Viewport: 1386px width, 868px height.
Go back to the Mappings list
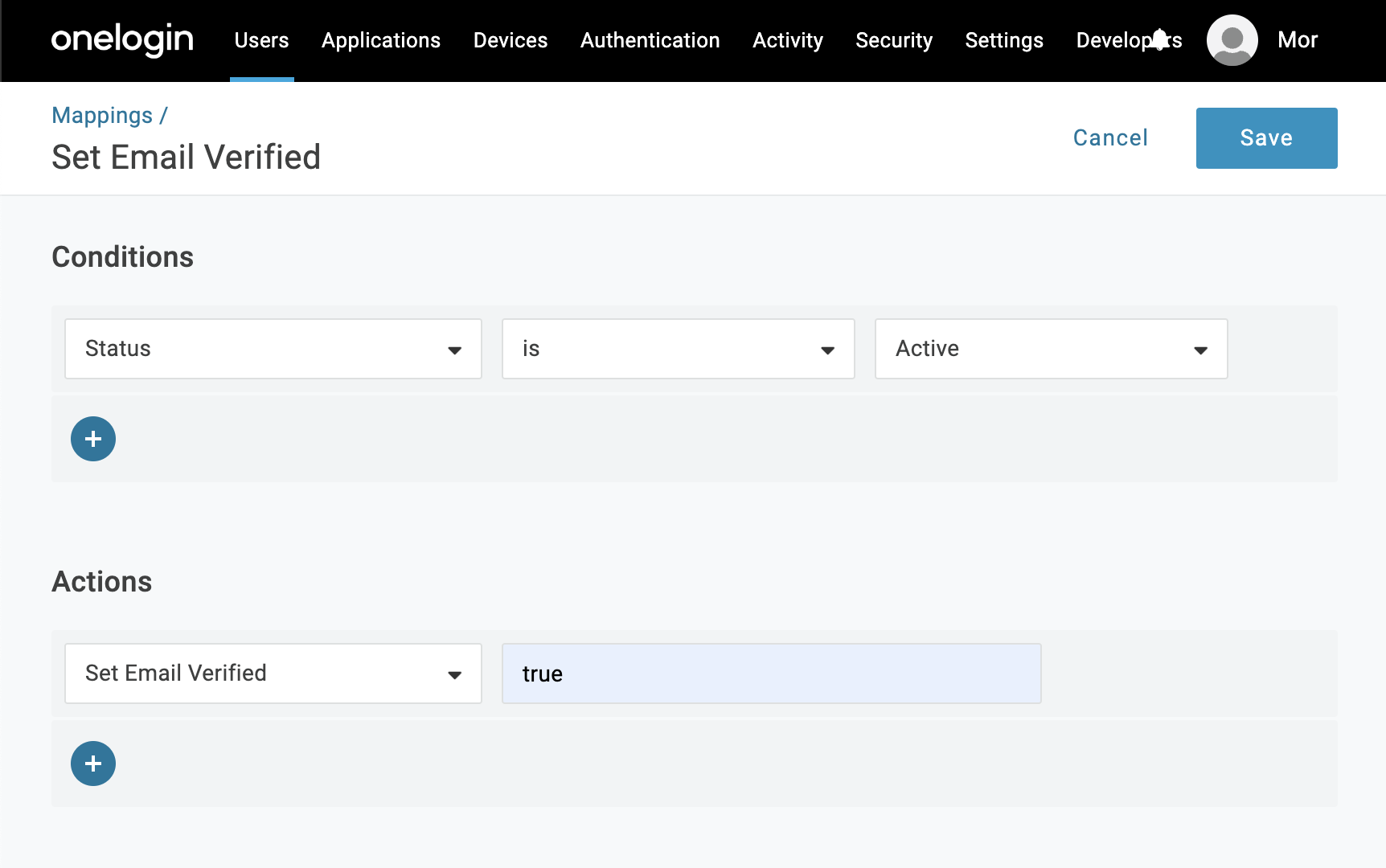(103, 115)
